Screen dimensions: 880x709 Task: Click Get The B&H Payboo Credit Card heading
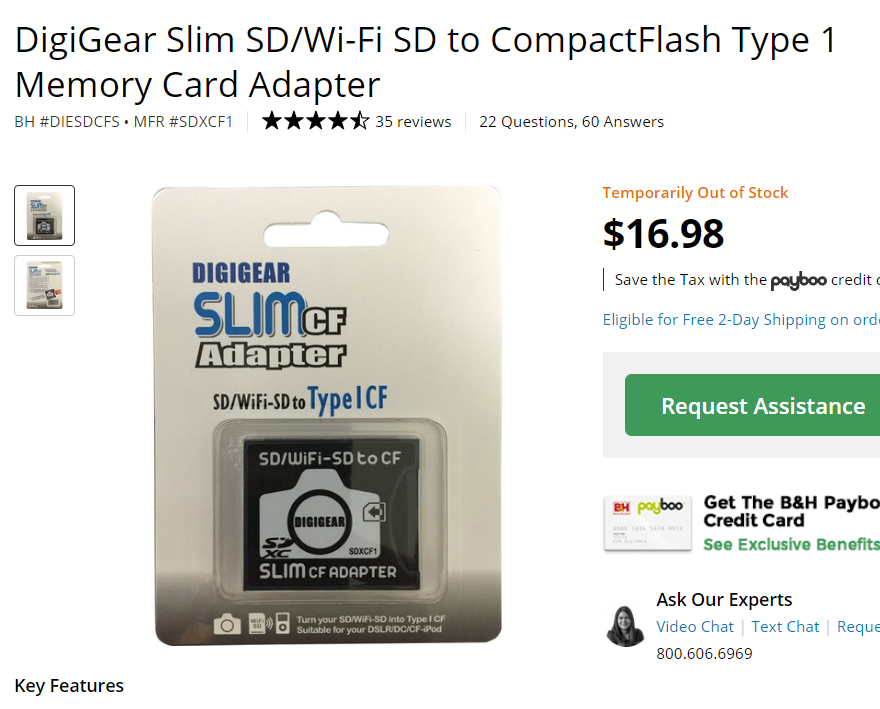[791, 511]
